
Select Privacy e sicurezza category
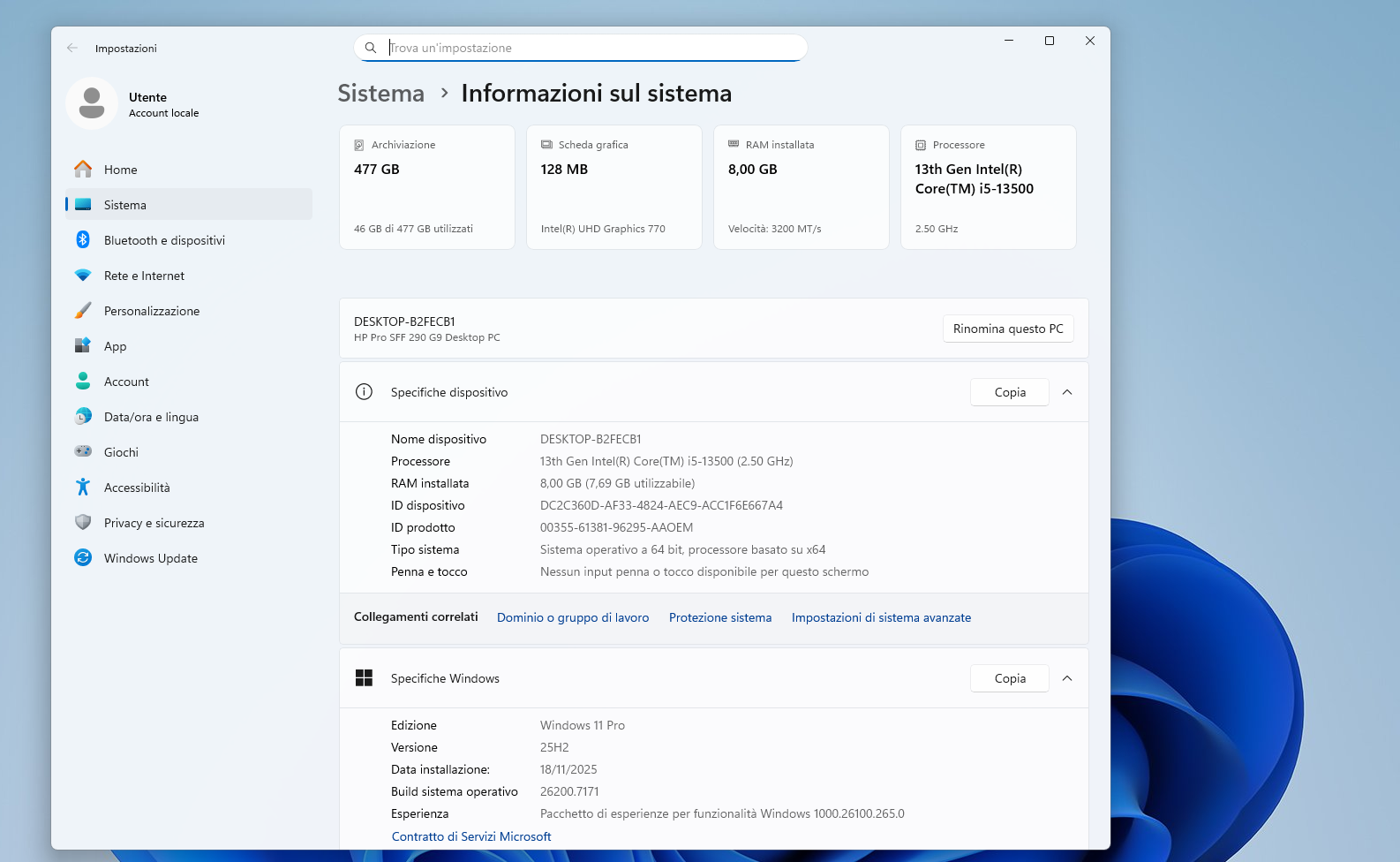189,522
